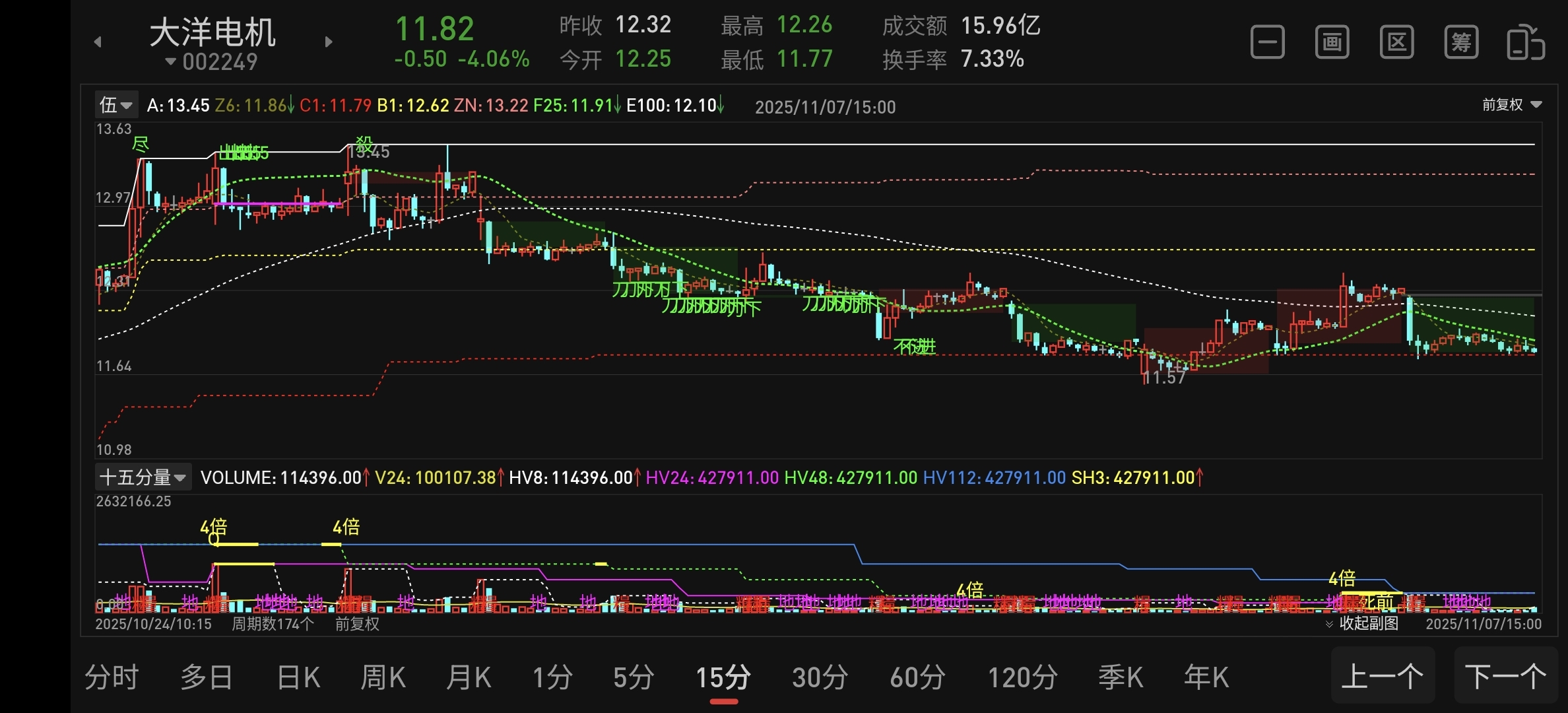Click the 11.57 low price marker
This screenshot has width=1568, height=713.
(1164, 378)
